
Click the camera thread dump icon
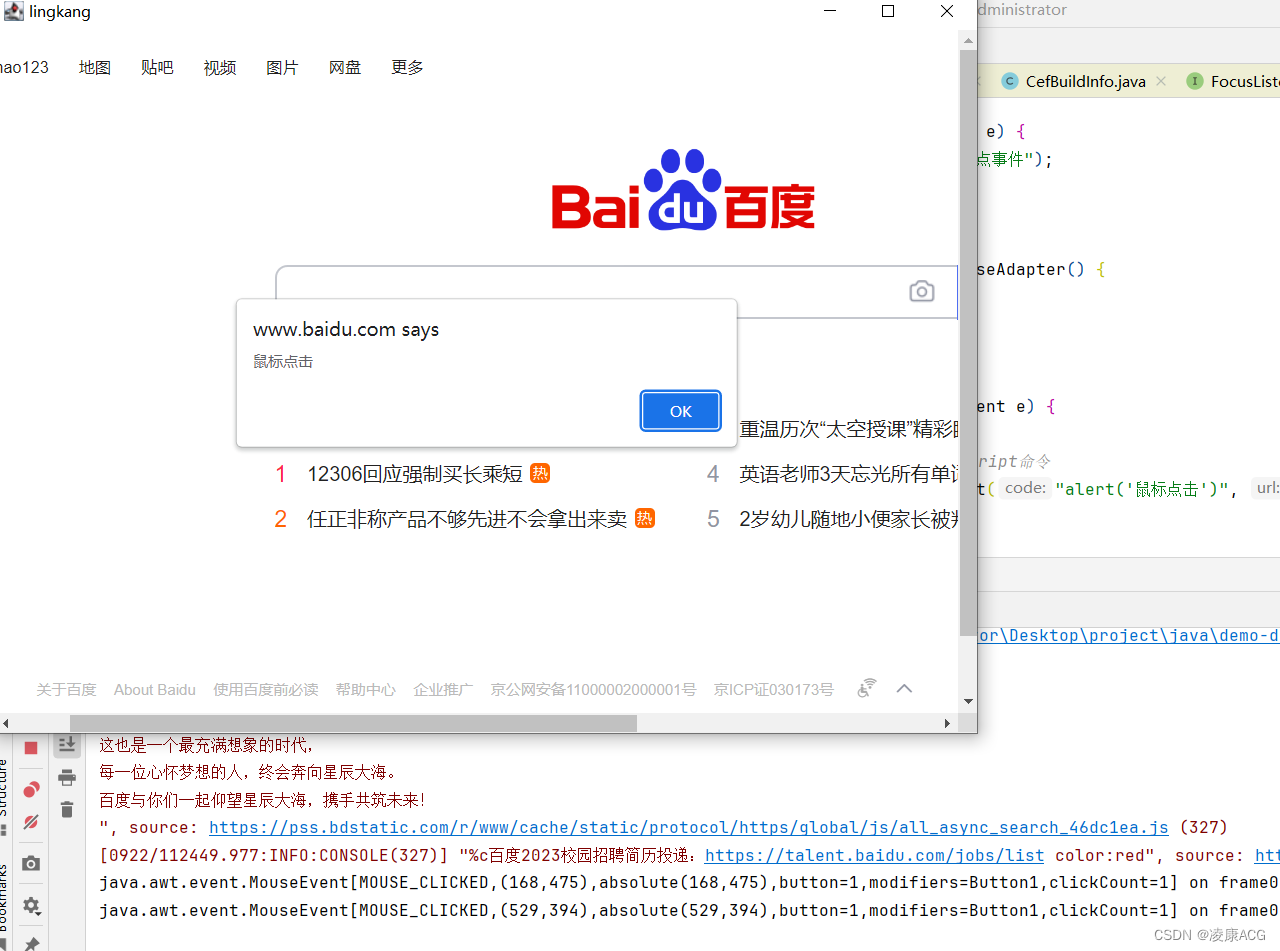point(31,863)
